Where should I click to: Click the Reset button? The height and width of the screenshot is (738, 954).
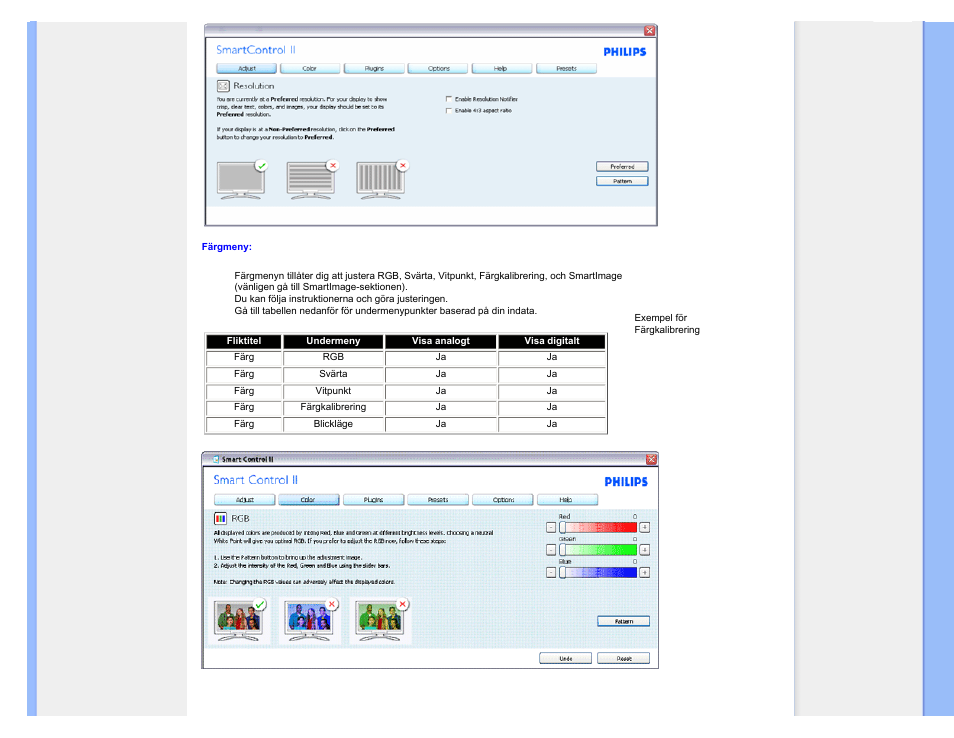(x=624, y=658)
